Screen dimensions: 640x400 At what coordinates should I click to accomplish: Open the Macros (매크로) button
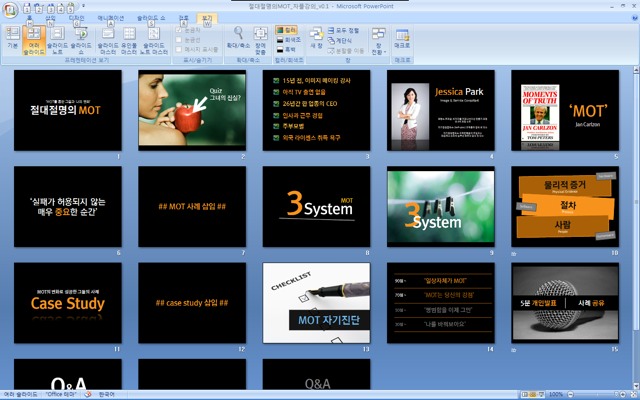coord(402,38)
